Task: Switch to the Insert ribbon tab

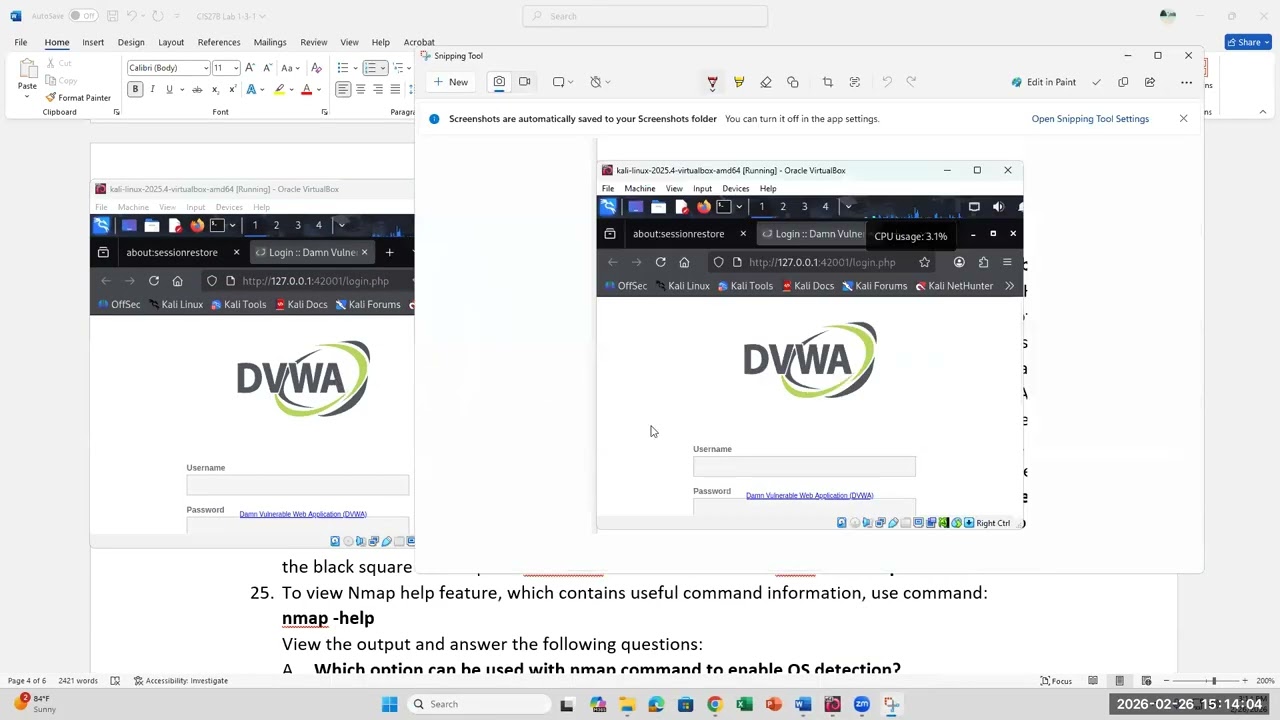Action: [93, 42]
